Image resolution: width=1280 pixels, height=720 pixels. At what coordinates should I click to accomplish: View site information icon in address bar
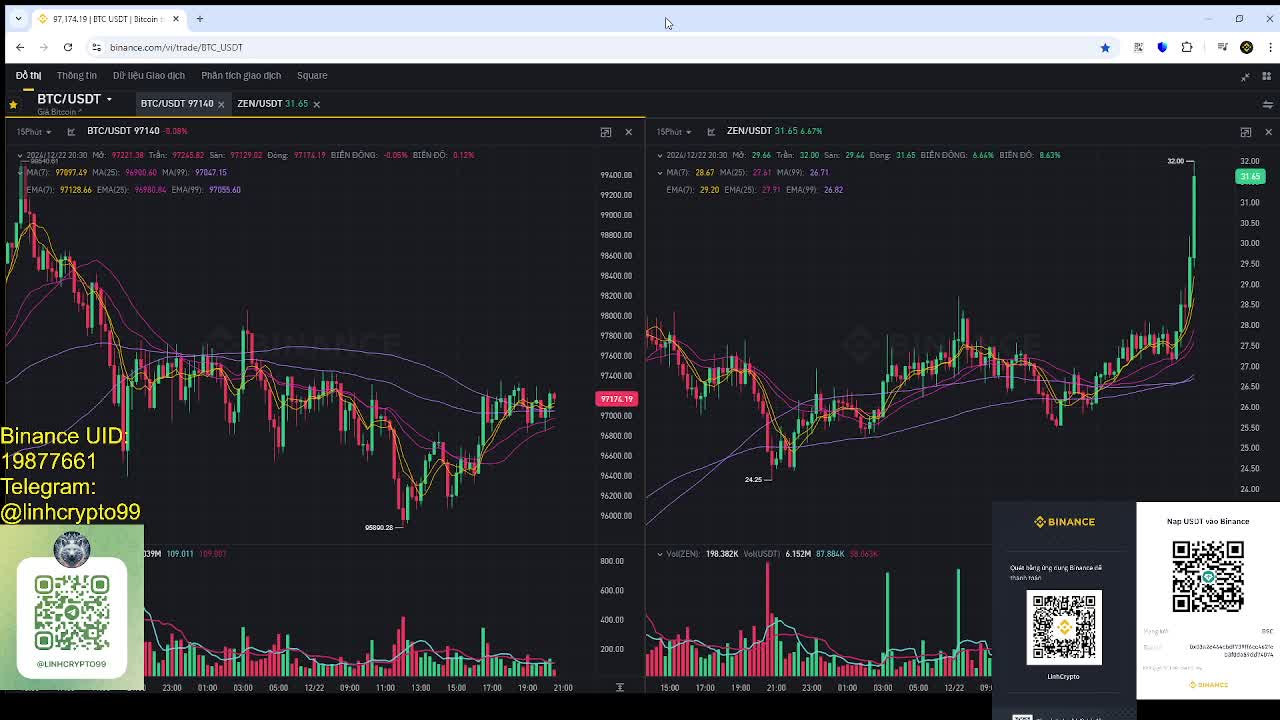96,47
